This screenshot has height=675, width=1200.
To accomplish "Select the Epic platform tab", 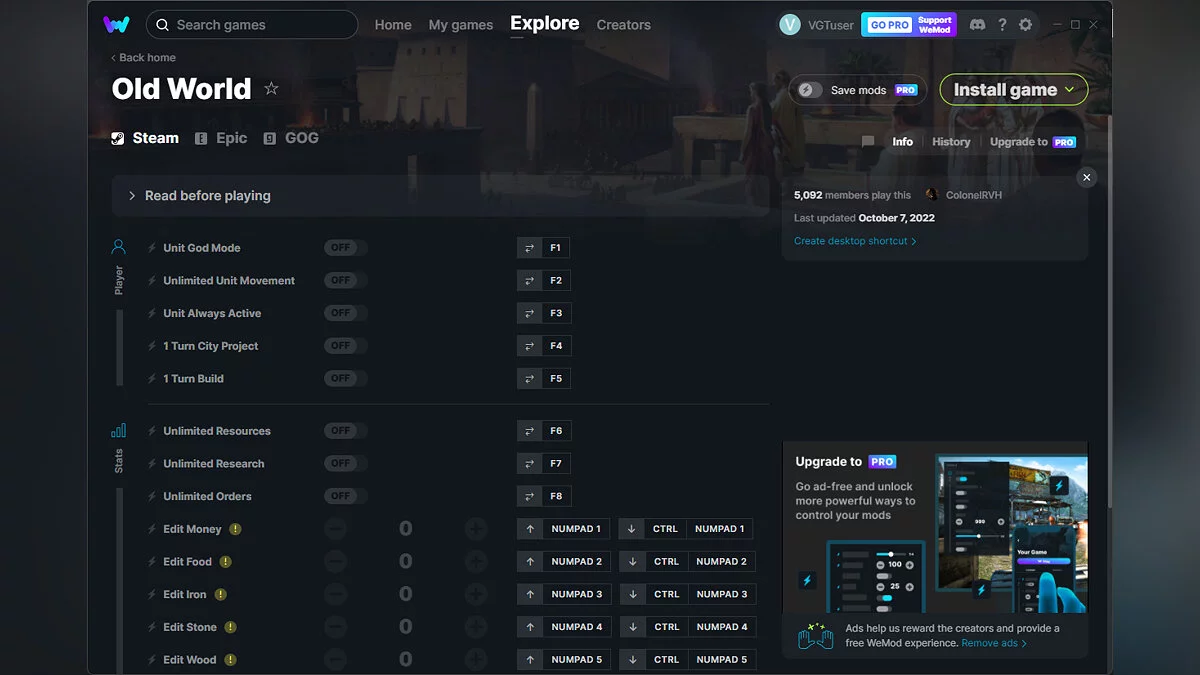I will click(x=221, y=138).
